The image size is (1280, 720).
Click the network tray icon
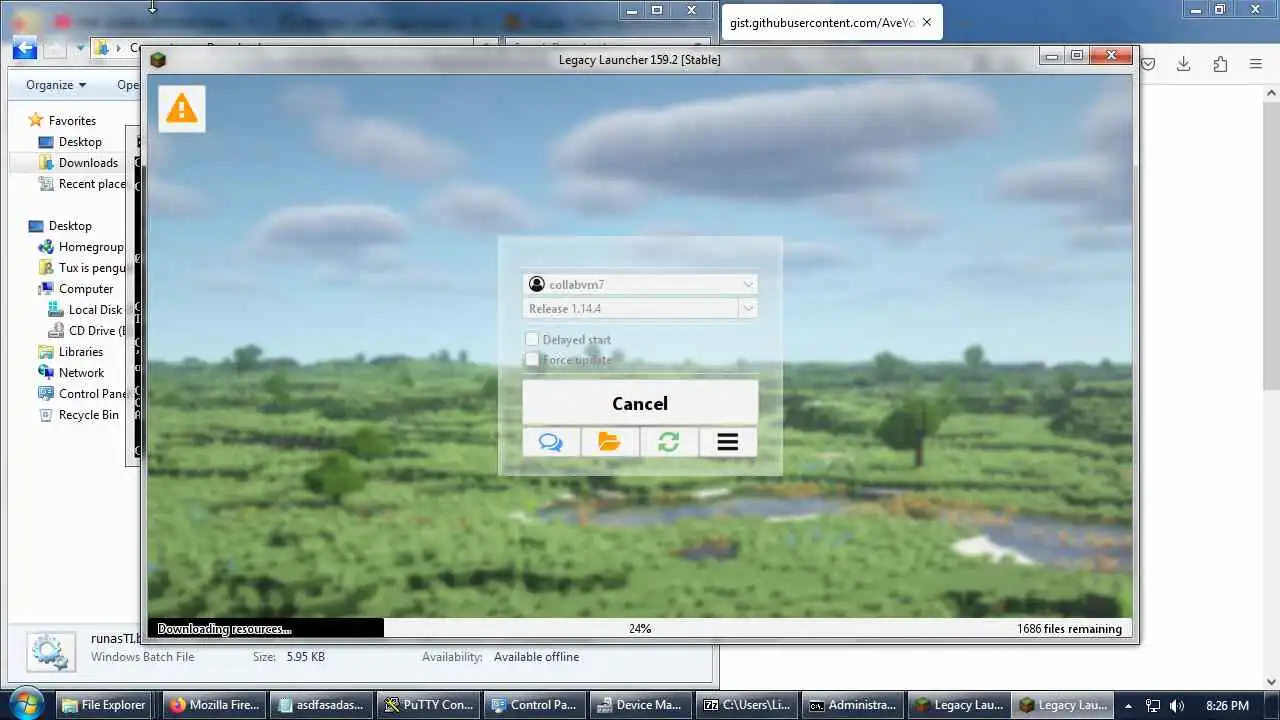(x=1153, y=706)
